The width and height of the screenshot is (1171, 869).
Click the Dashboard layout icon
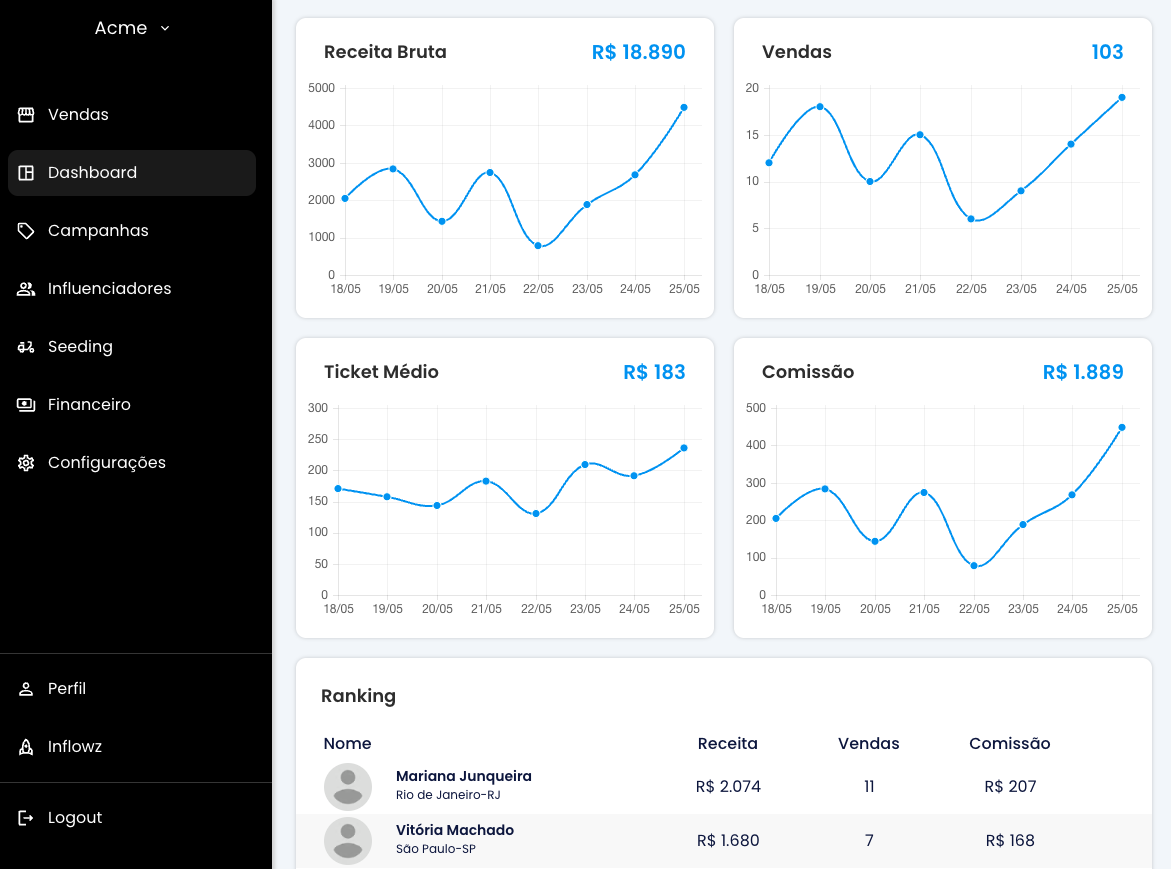point(26,173)
